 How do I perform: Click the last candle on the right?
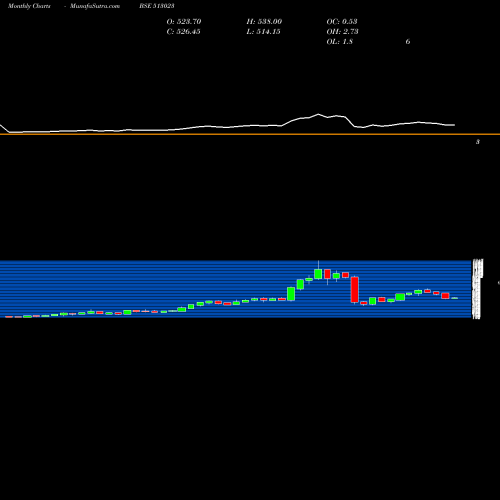coord(455,298)
